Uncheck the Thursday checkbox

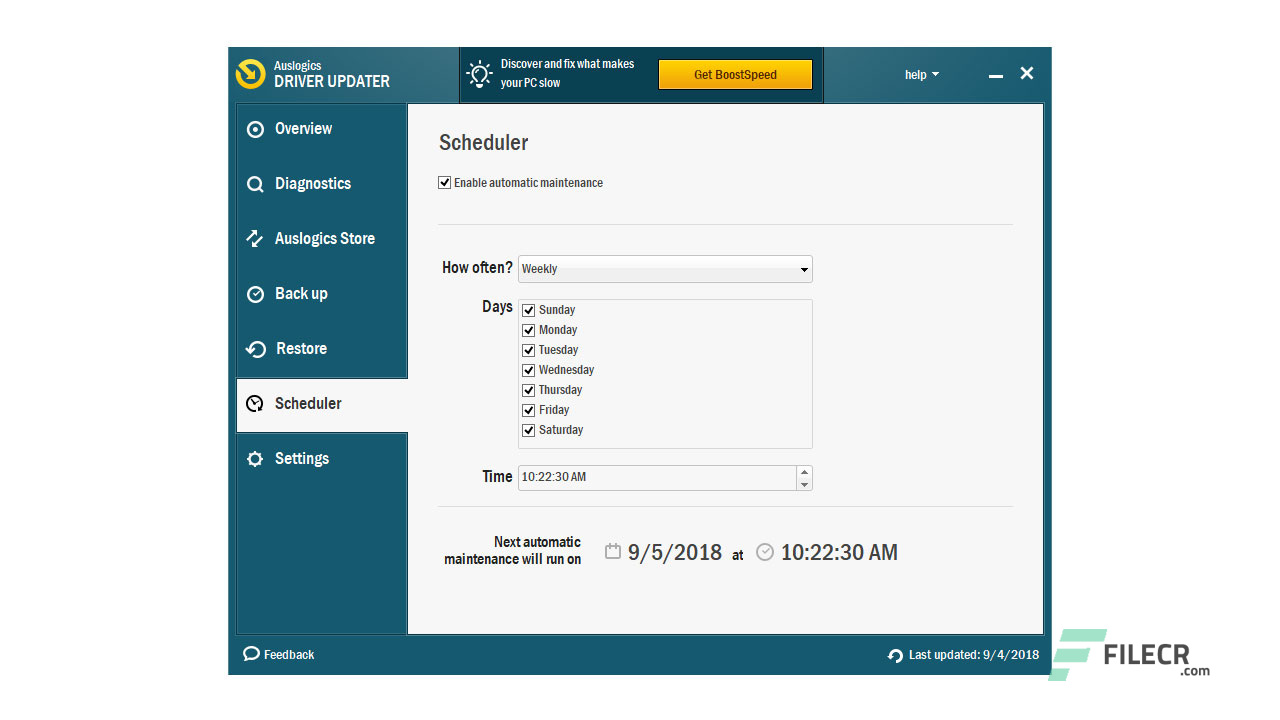(529, 390)
